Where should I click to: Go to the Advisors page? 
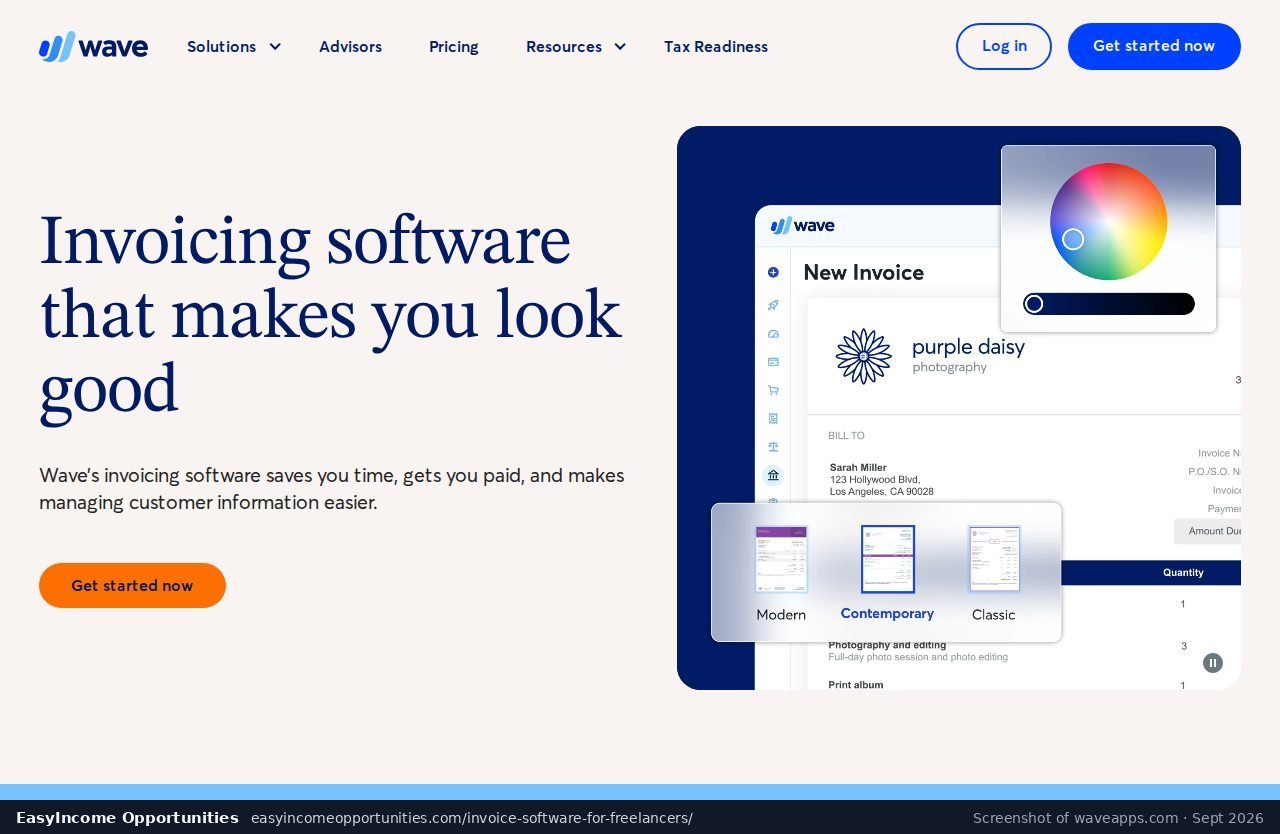tap(350, 46)
